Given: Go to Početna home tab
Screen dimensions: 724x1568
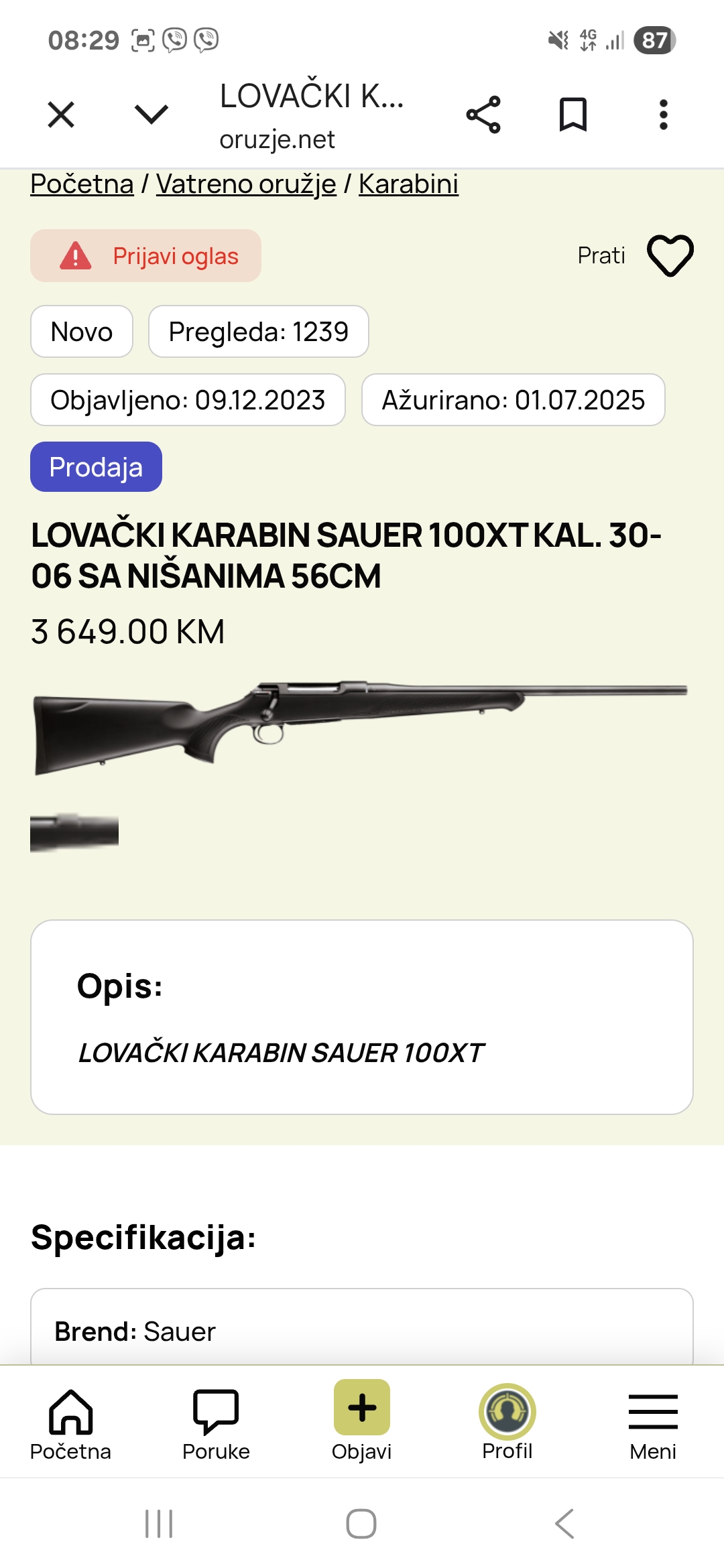Looking at the screenshot, I should tap(70, 1422).
